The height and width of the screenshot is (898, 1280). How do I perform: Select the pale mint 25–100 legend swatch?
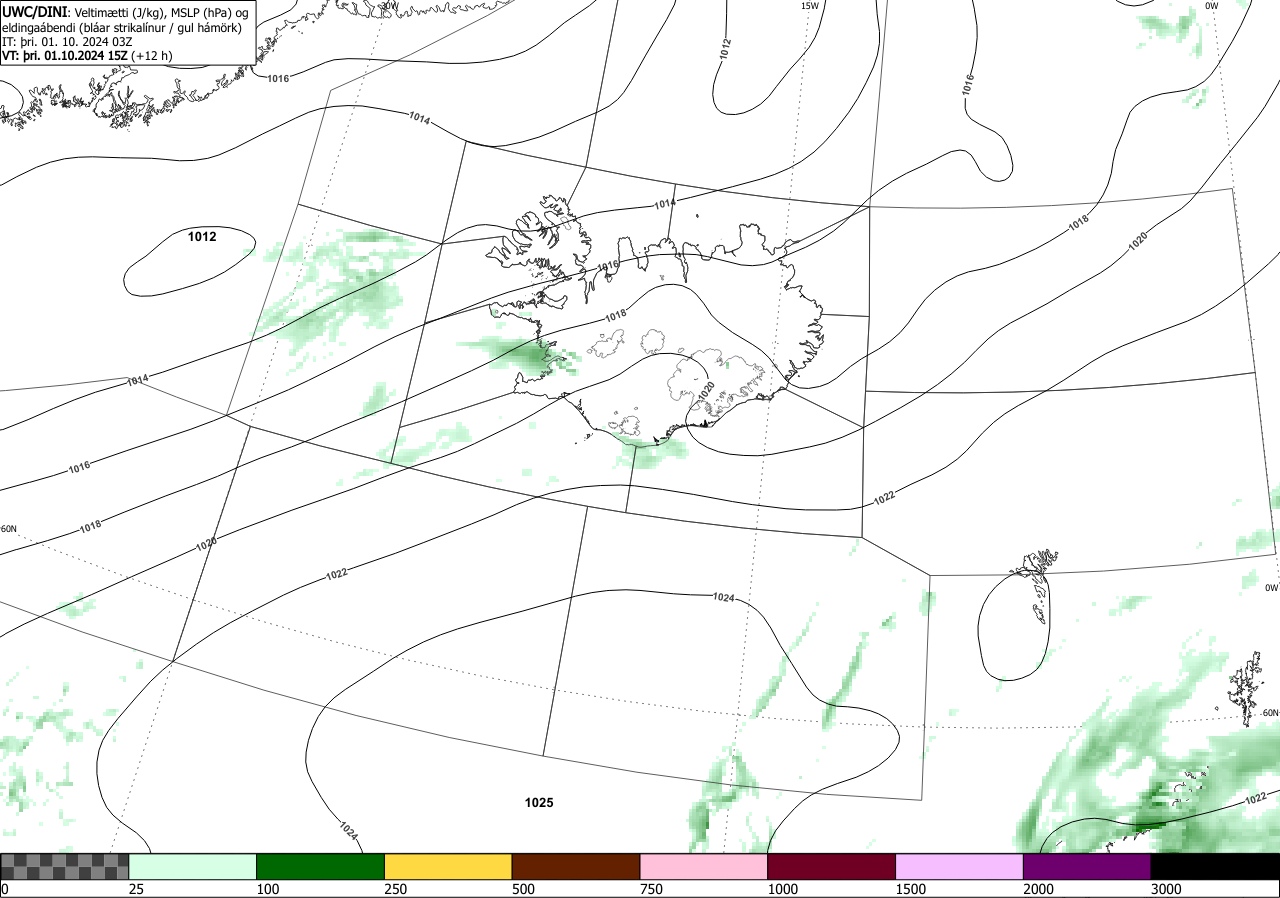click(193, 866)
